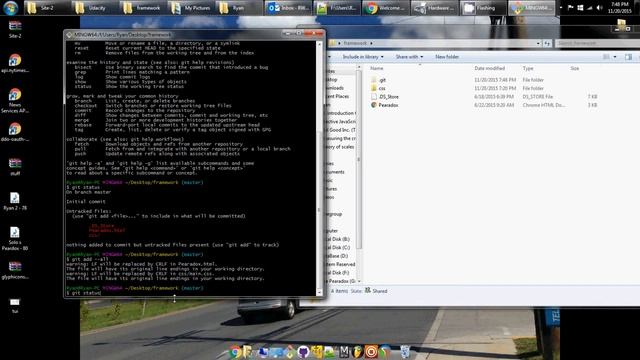Click the terminal scrollbar down arrow

coord(320,293)
